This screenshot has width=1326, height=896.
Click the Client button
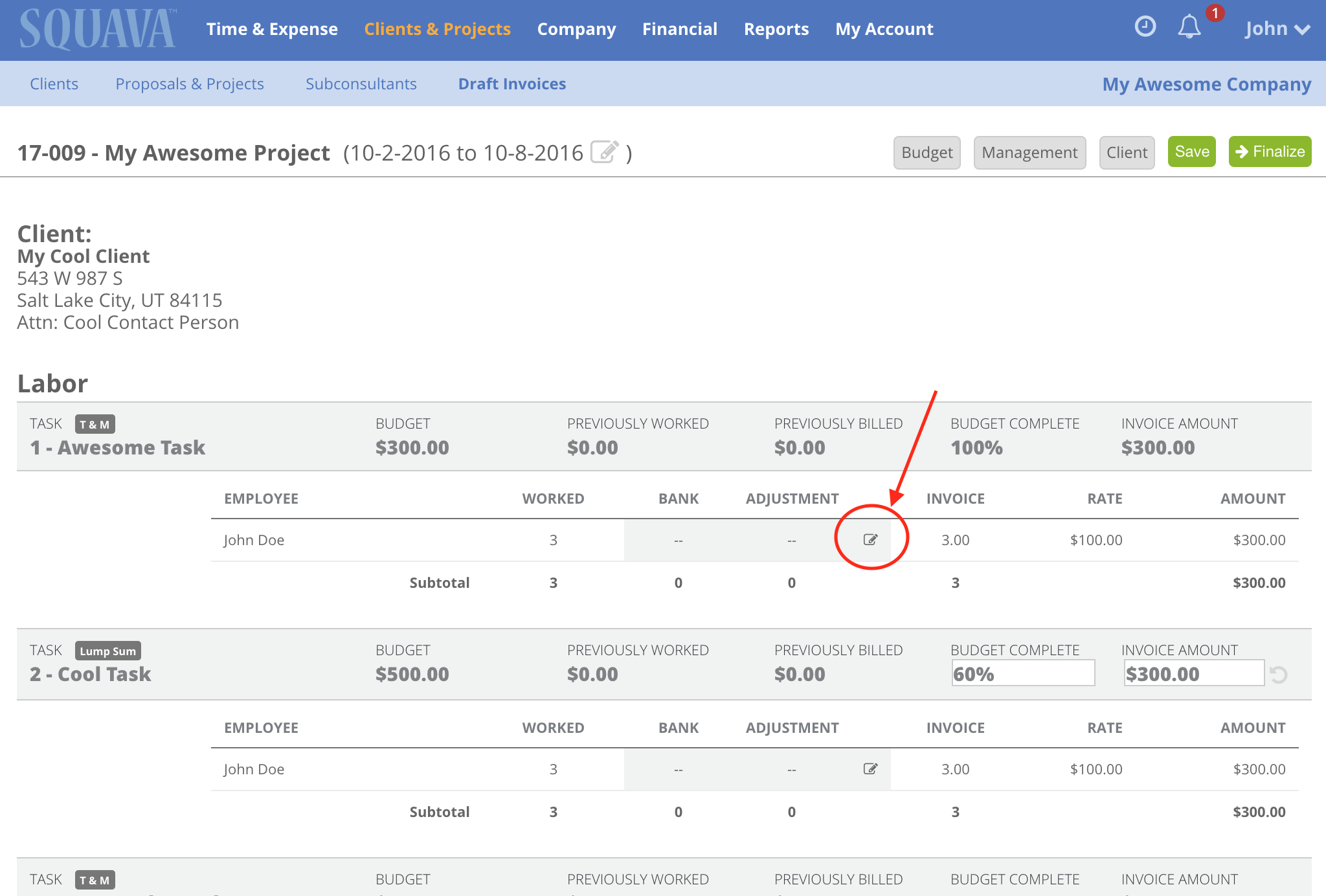[1127, 152]
